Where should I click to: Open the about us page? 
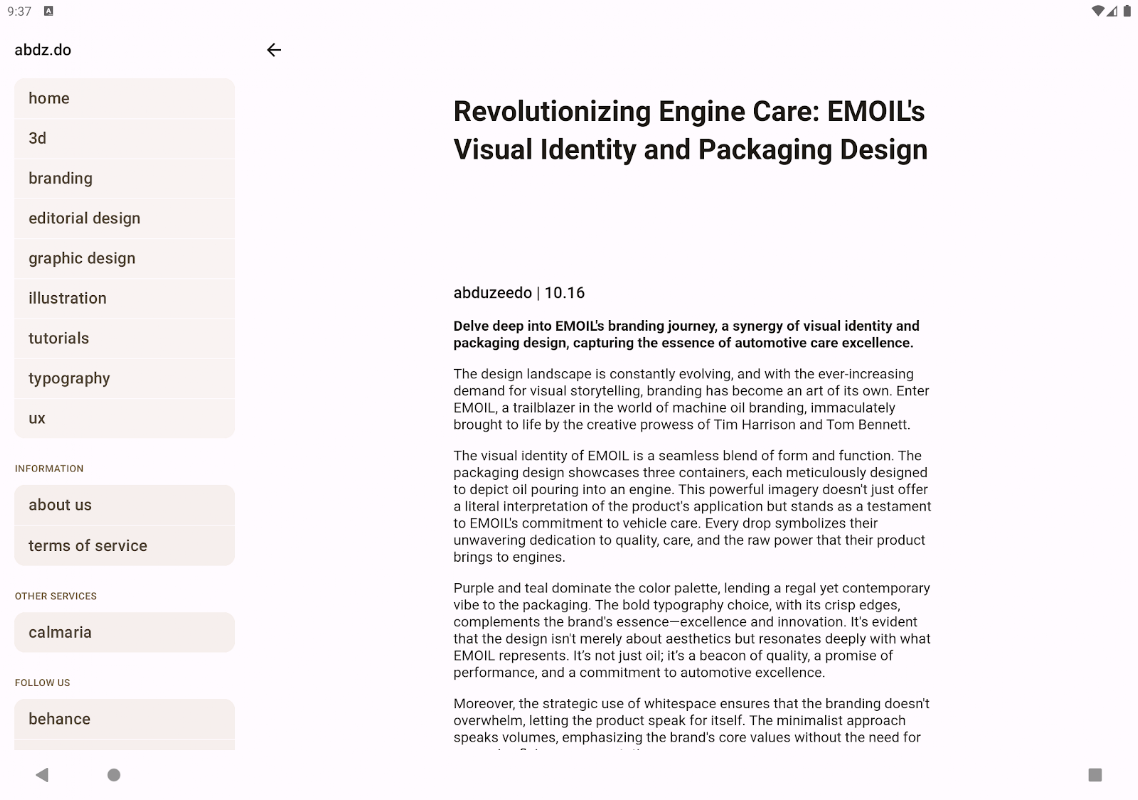125,505
